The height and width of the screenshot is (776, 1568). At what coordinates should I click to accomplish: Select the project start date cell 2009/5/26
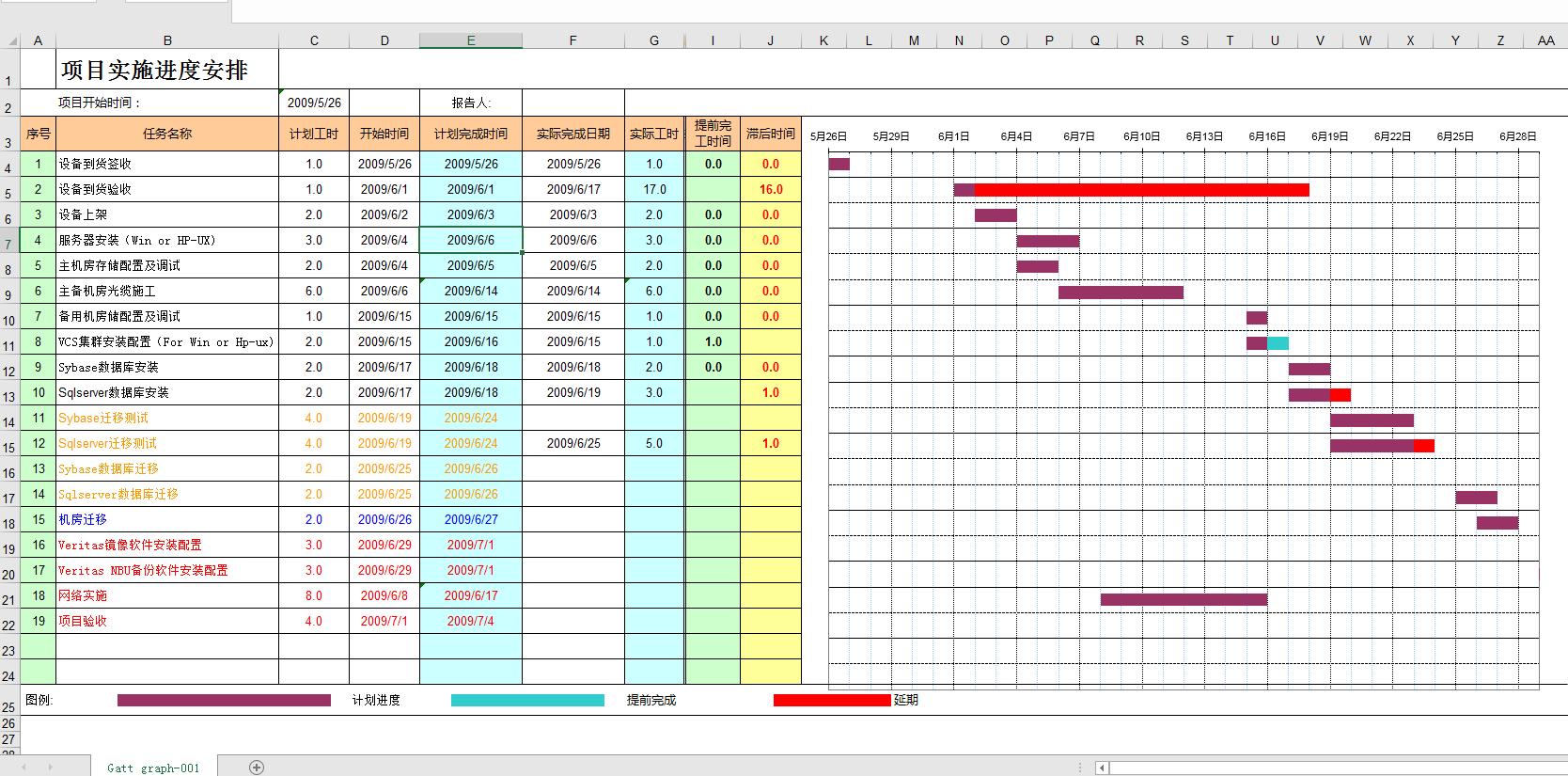[314, 103]
